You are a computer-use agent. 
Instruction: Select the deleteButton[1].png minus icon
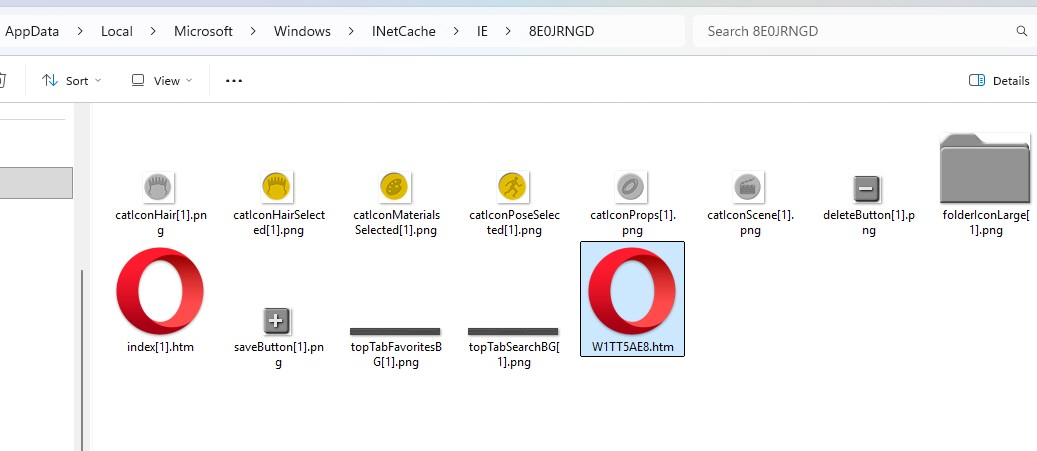coord(867,189)
